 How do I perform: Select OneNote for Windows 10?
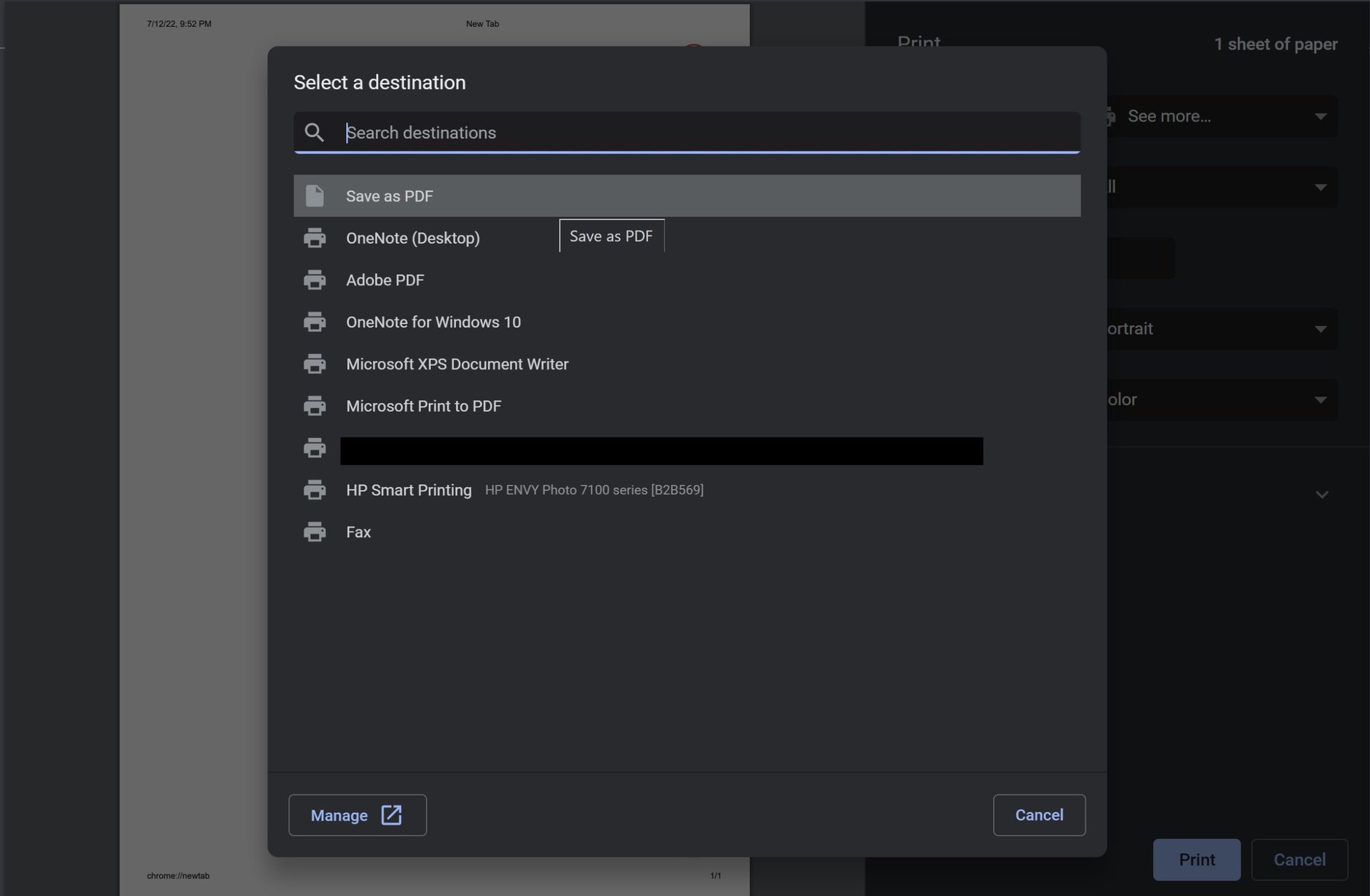pyautogui.click(x=686, y=322)
